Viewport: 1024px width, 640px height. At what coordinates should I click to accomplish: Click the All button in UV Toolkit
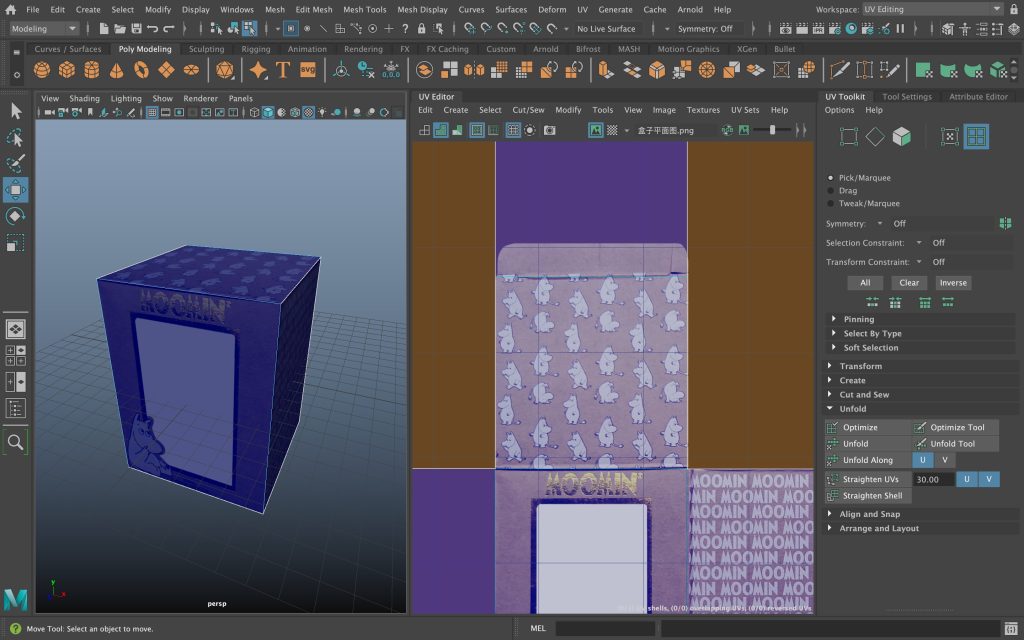(x=865, y=283)
